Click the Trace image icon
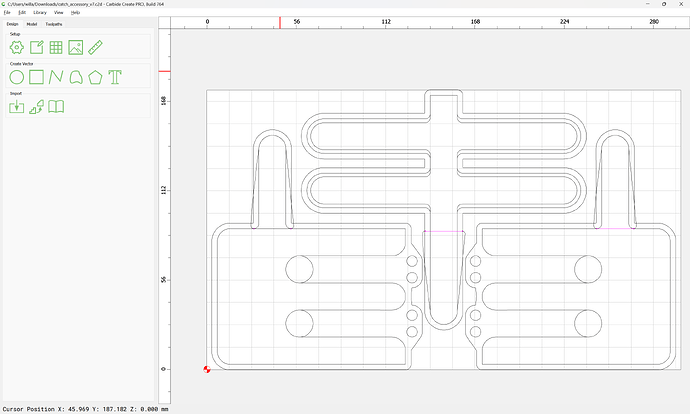The height and width of the screenshot is (414, 690). [37, 106]
